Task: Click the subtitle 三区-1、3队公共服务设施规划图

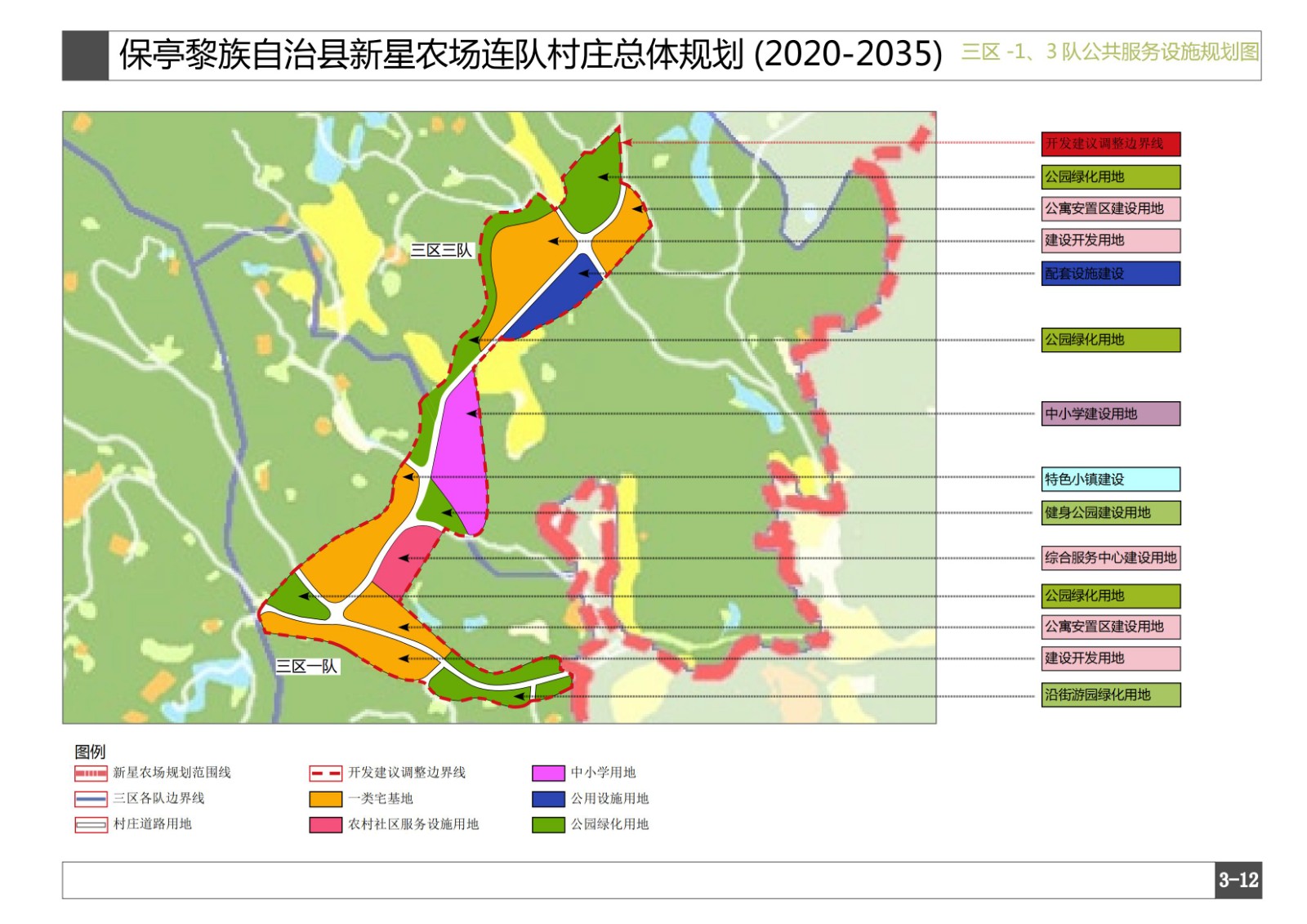Action: (1110, 52)
